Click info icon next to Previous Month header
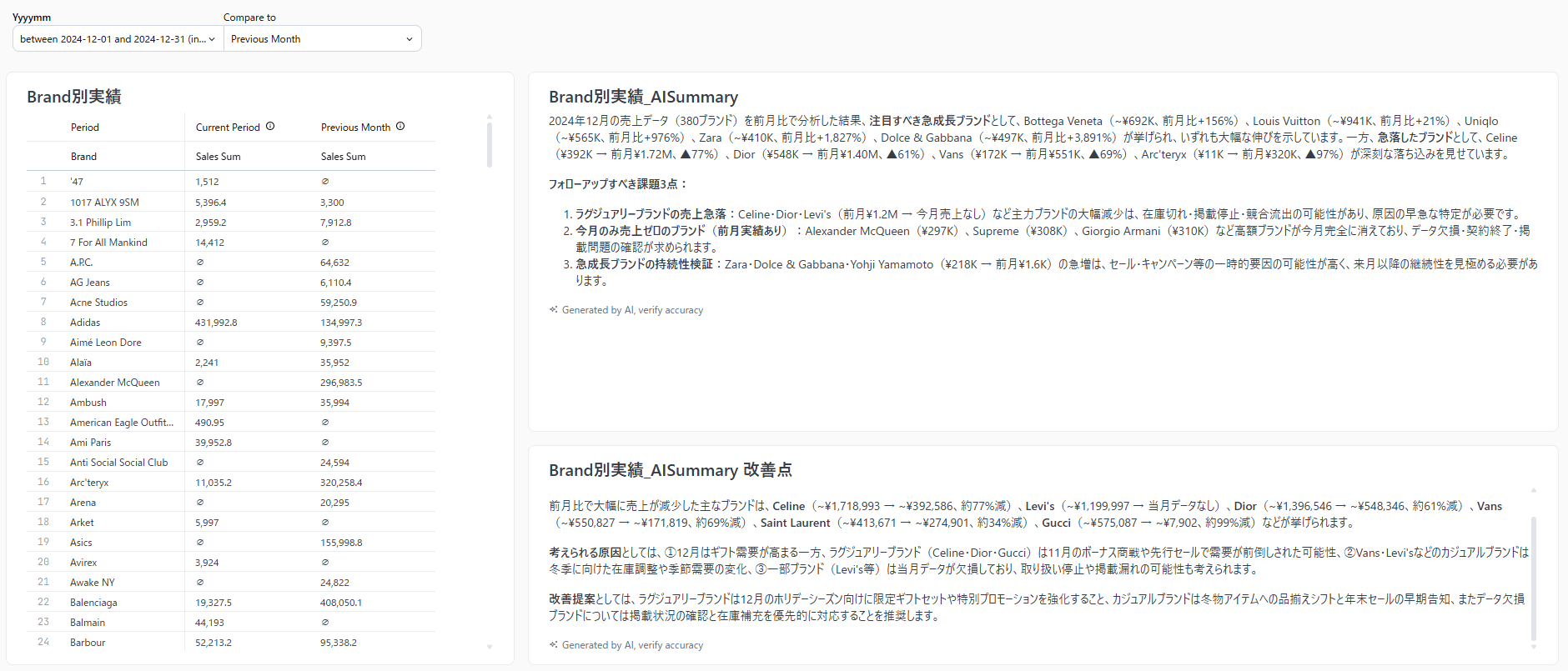The height and width of the screenshot is (671, 1568). click(x=400, y=127)
